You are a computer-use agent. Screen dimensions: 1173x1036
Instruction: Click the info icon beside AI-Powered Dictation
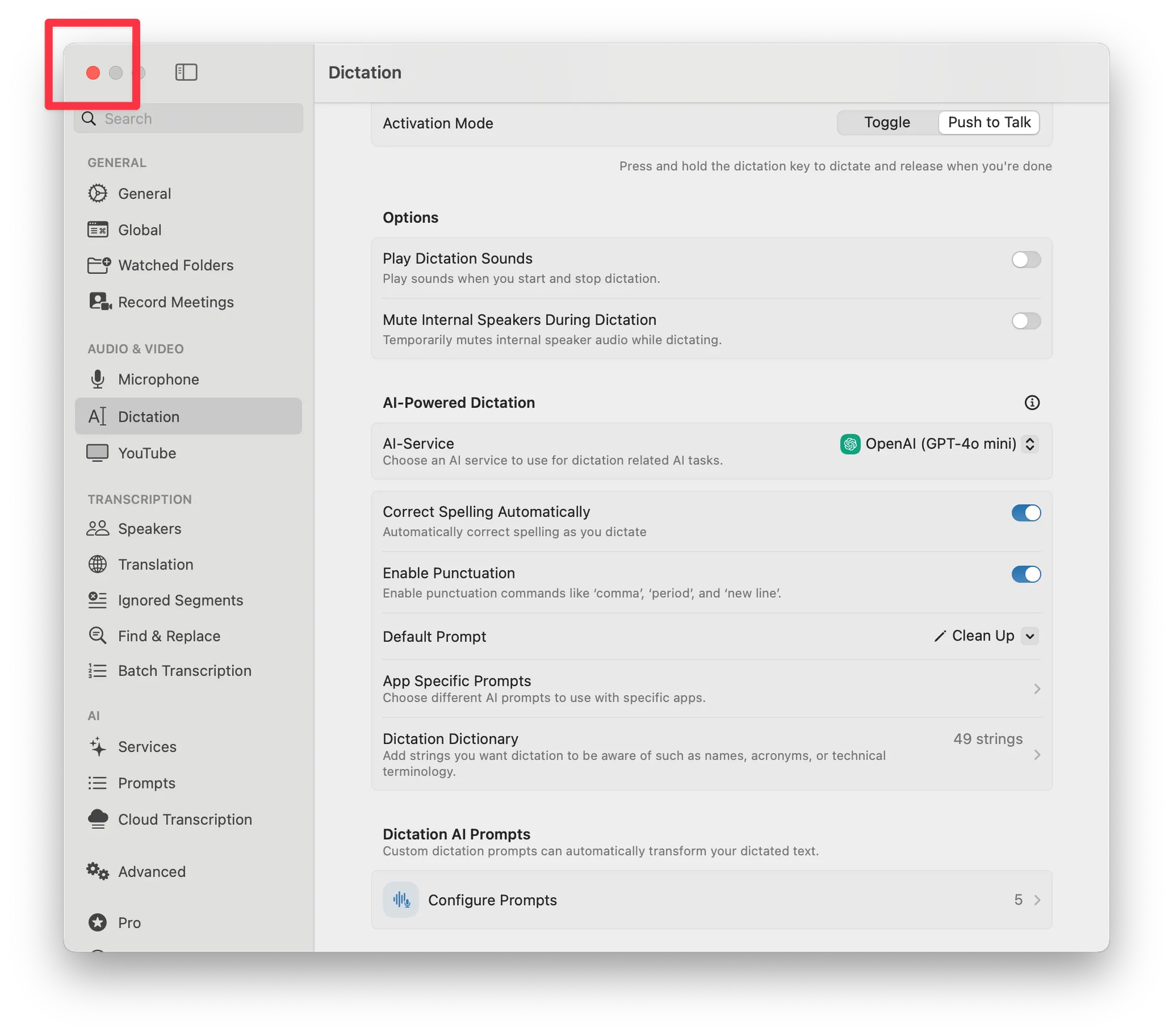coord(1032,402)
